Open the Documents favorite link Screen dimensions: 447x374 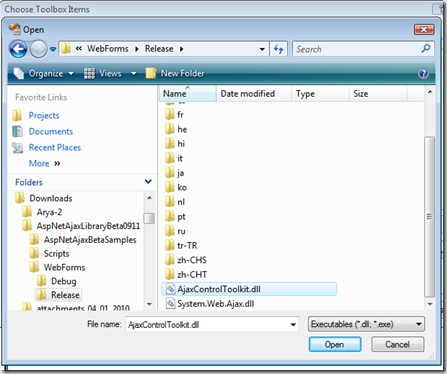51,131
